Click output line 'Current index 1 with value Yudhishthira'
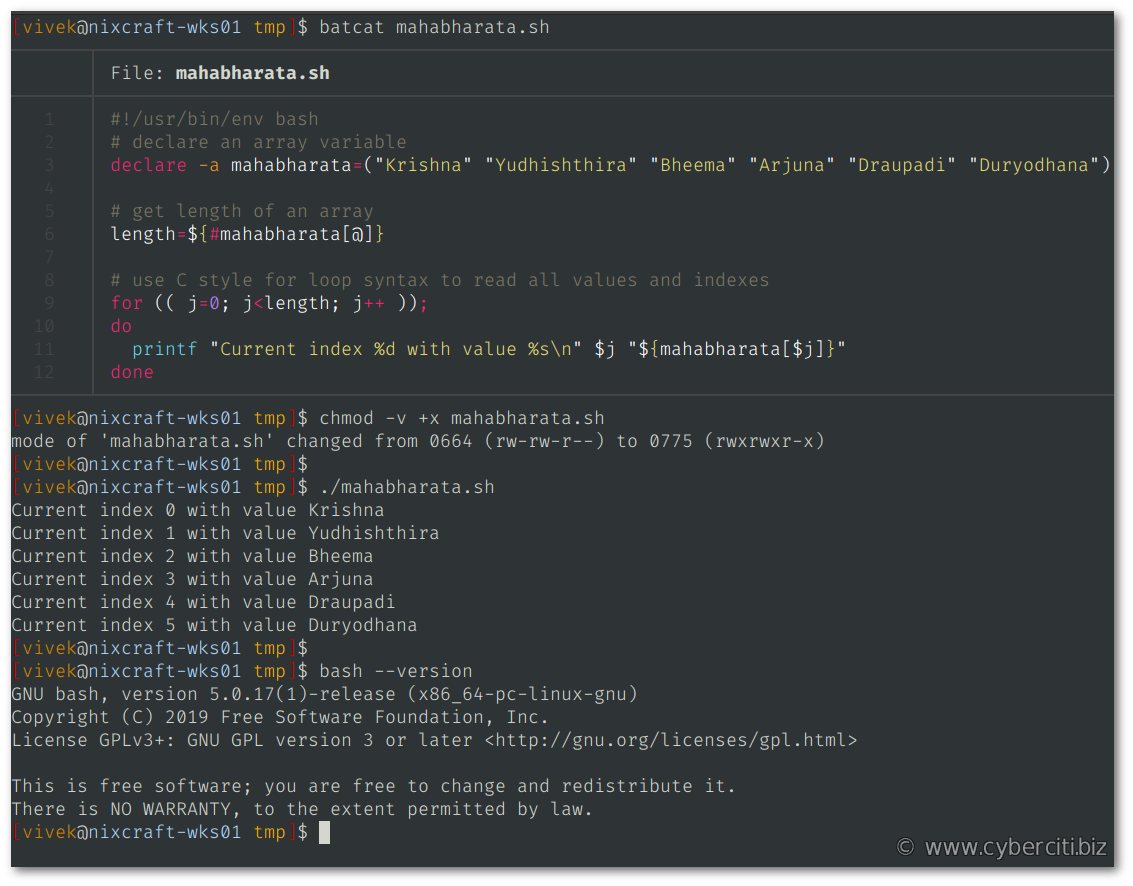This screenshot has height=886, width=1133. click(x=225, y=534)
